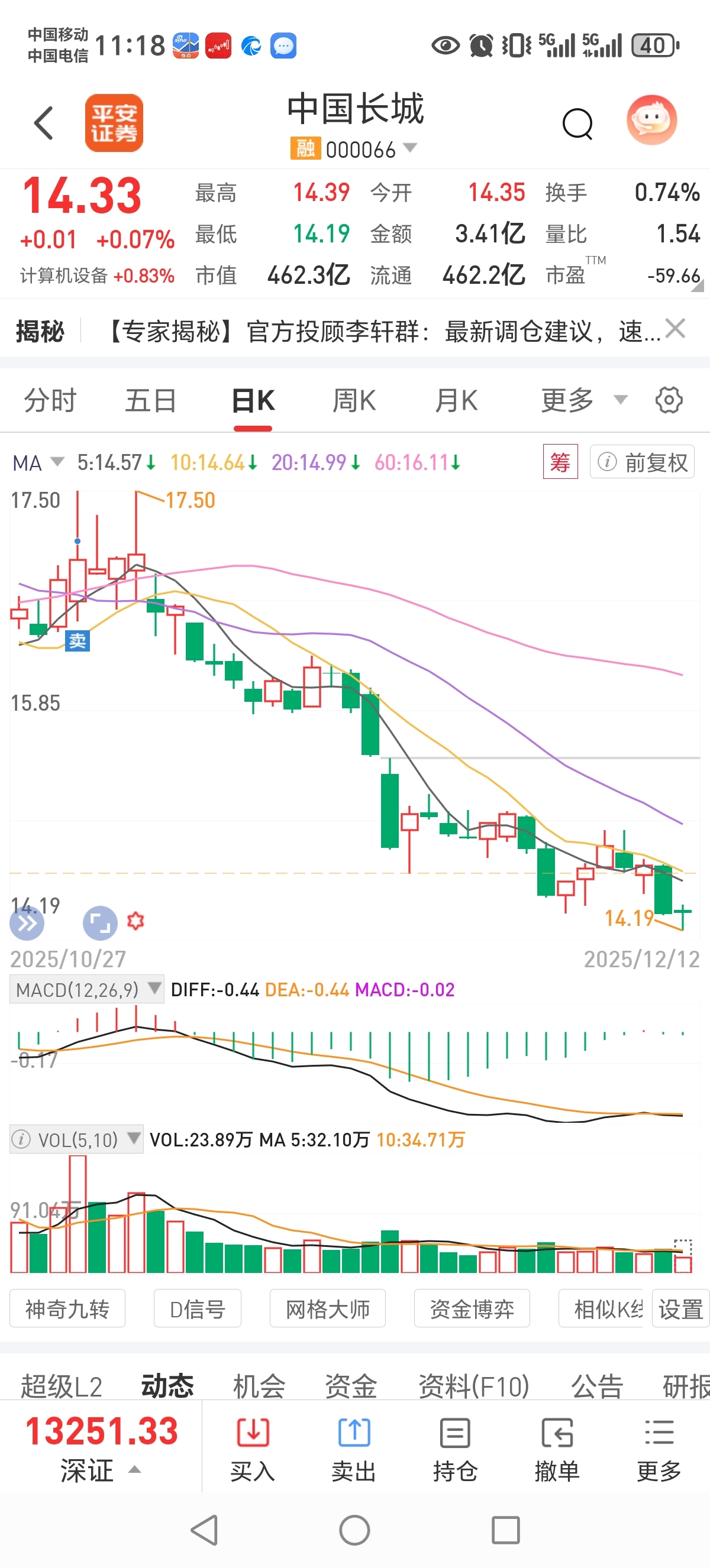Select the 日K chart tab

tap(253, 400)
